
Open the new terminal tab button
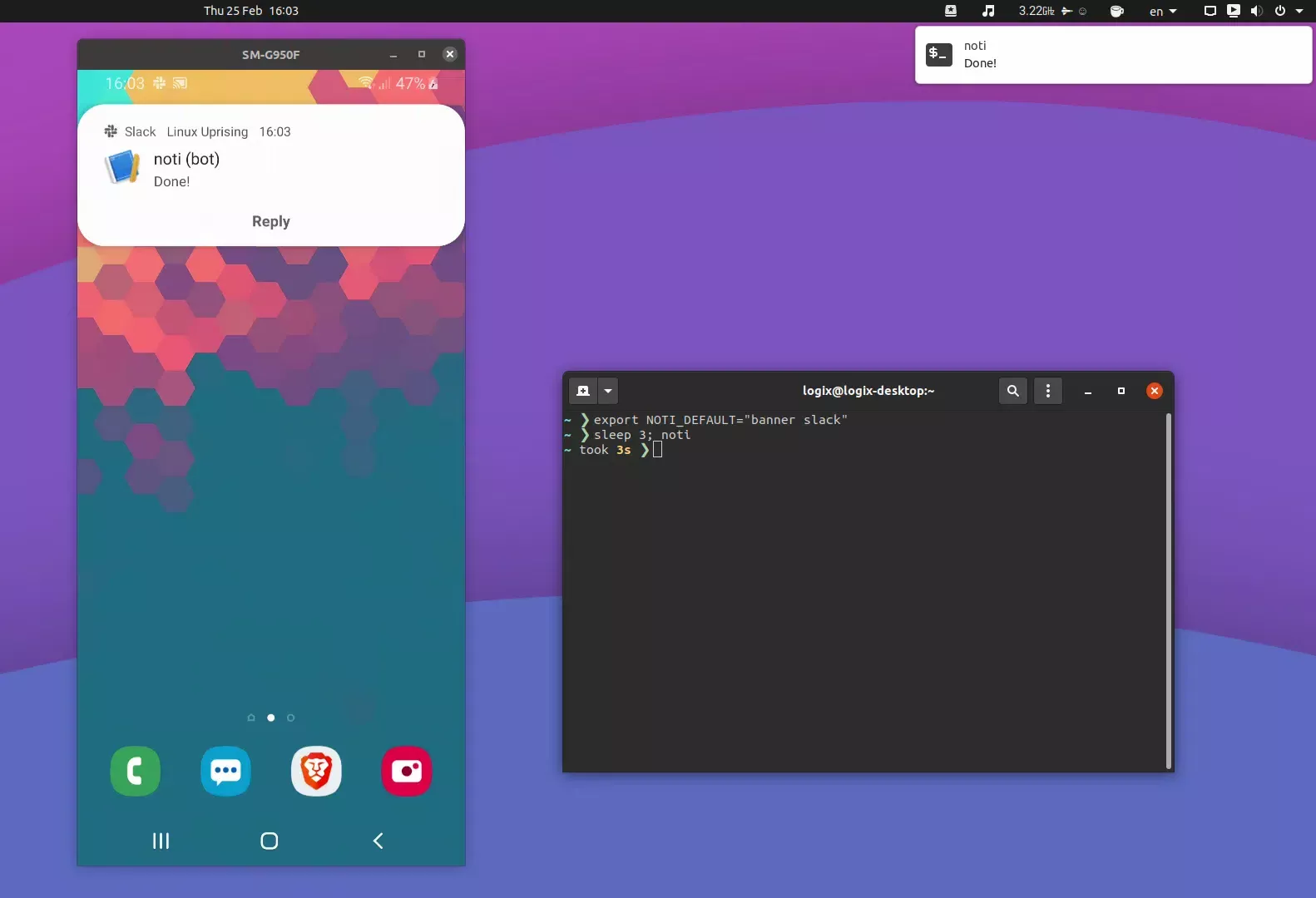tap(583, 391)
